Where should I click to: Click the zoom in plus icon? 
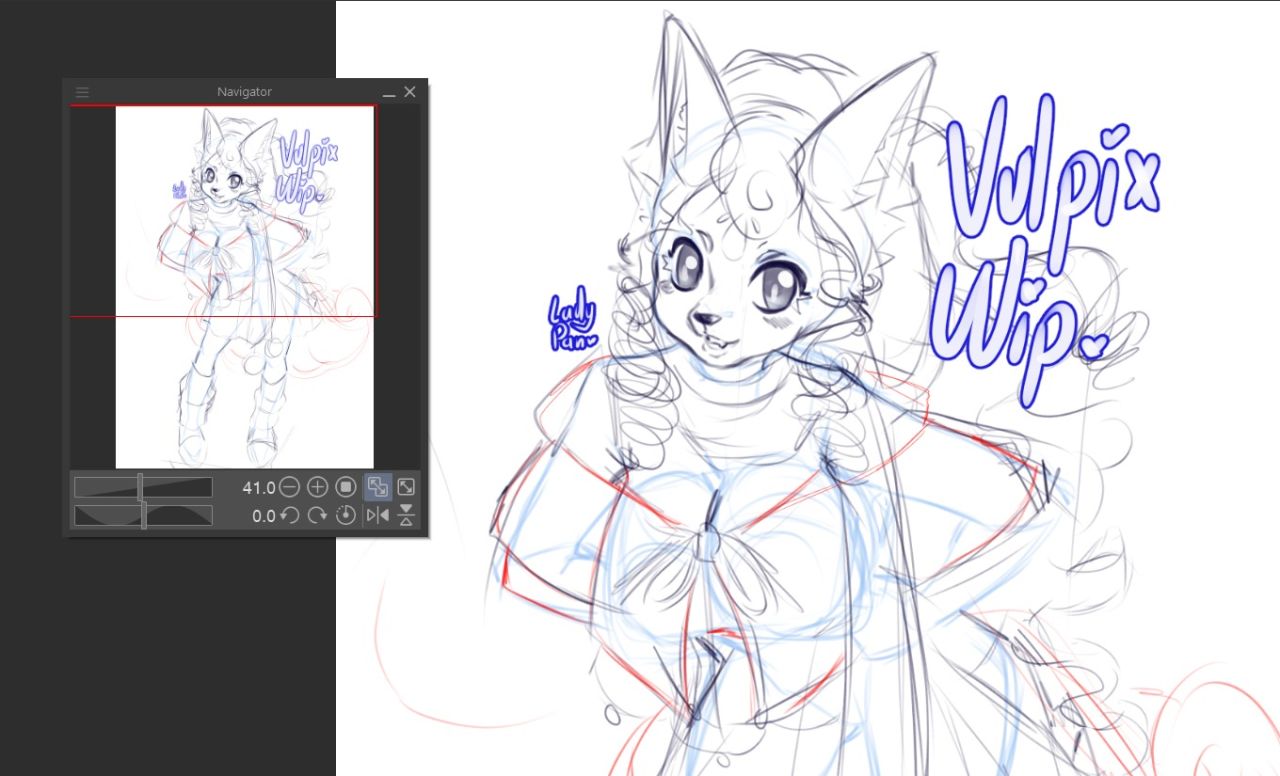point(317,487)
